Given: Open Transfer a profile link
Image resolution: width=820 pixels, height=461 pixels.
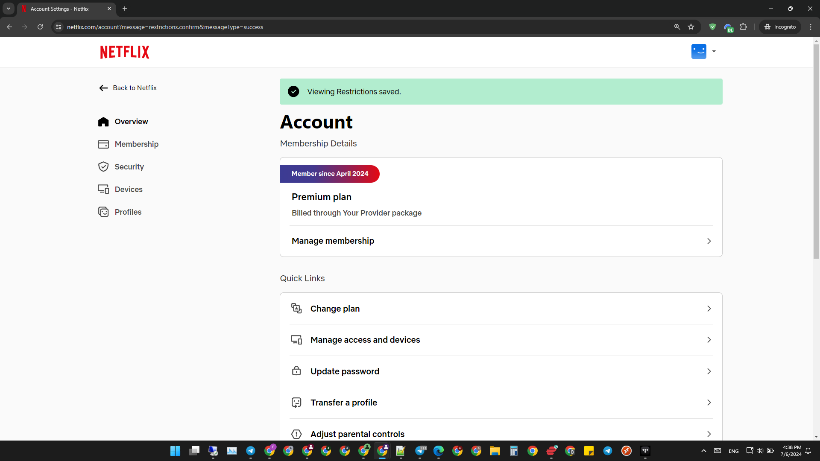Looking at the screenshot, I should click(x=501, y=402).
